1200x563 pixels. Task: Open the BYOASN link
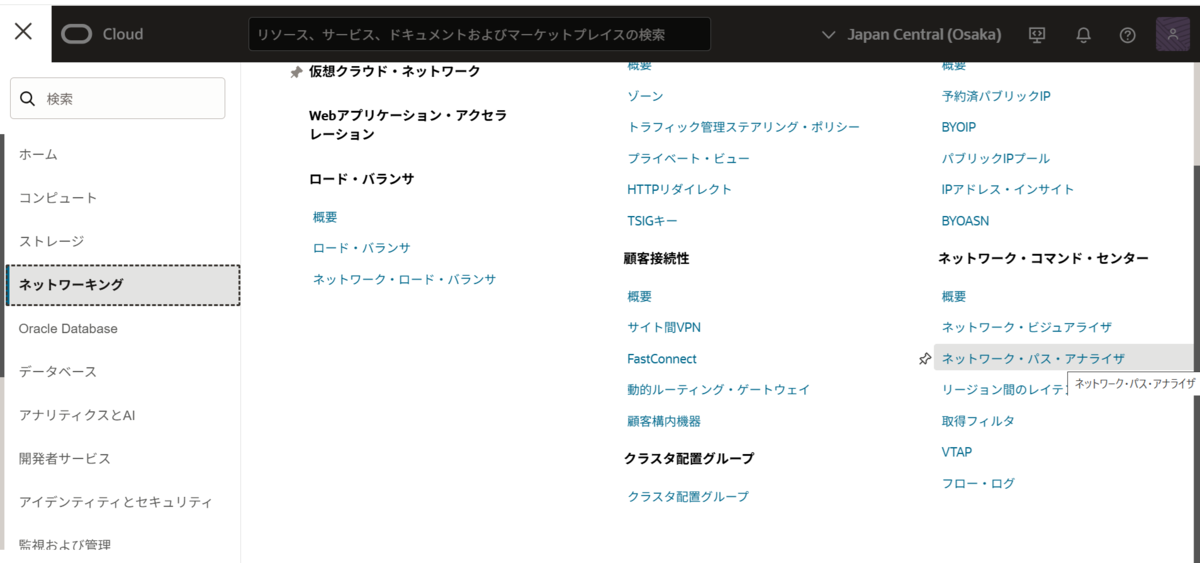coord(965,220)
